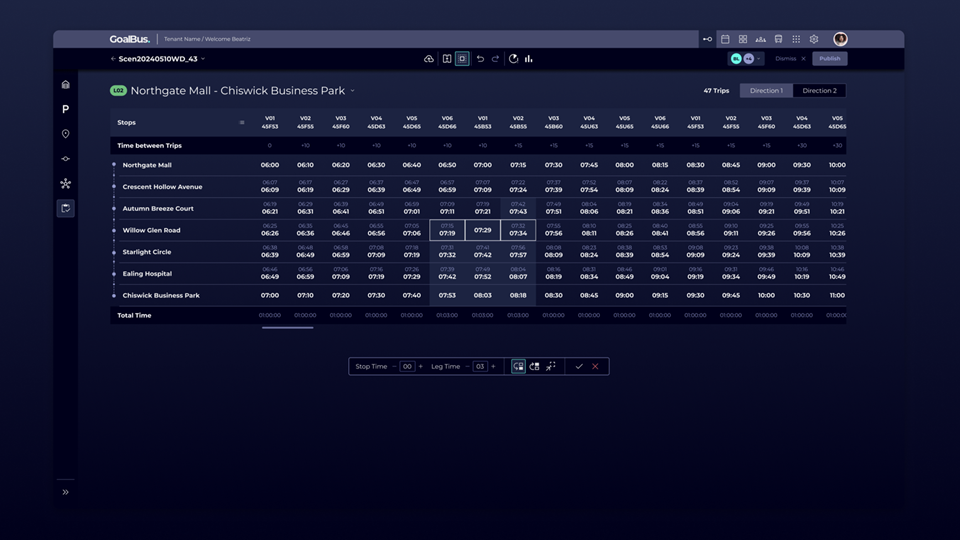Click the Time between Trips row label
The width and height of the screenshot is (960, 540).
click(x=149, y=146)
